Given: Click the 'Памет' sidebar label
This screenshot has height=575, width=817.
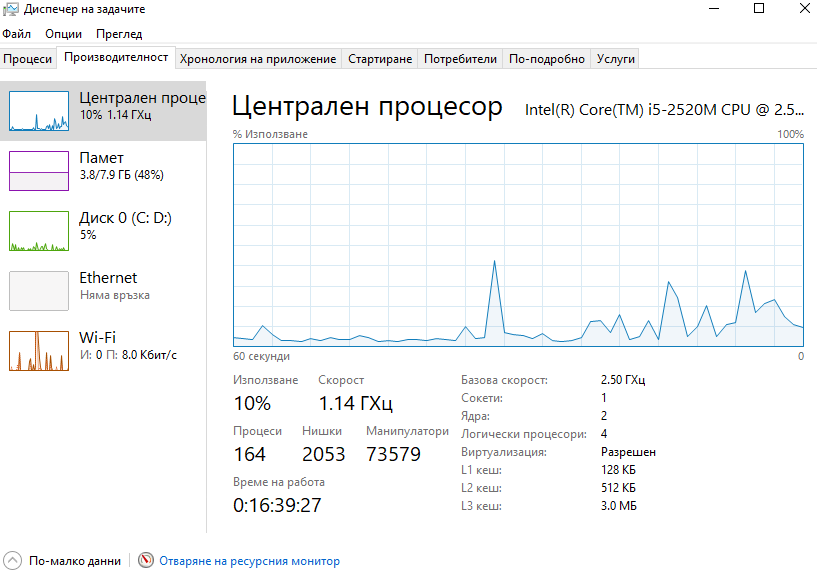Looking at the screenshot, I should click(102, 158).
